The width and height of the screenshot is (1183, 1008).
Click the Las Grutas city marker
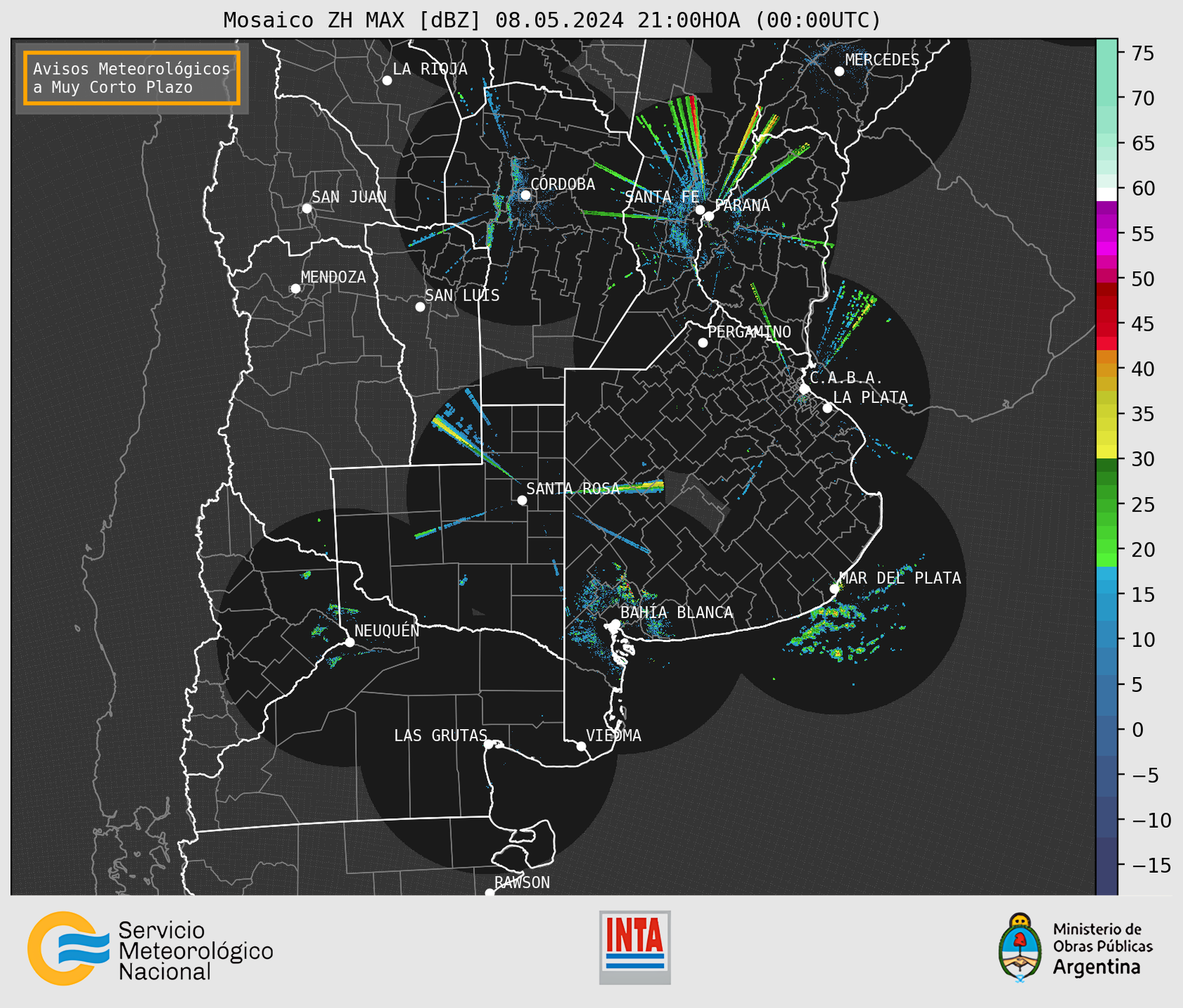489,744
